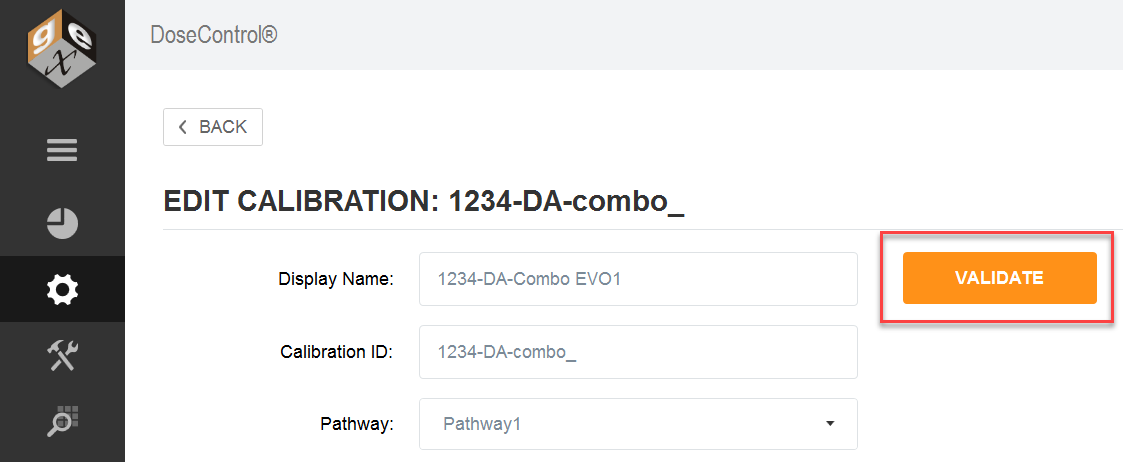Click the Calibration ID label
Image resolution: width=1123 pixels, height=462 pixels.
click(336, 352)
